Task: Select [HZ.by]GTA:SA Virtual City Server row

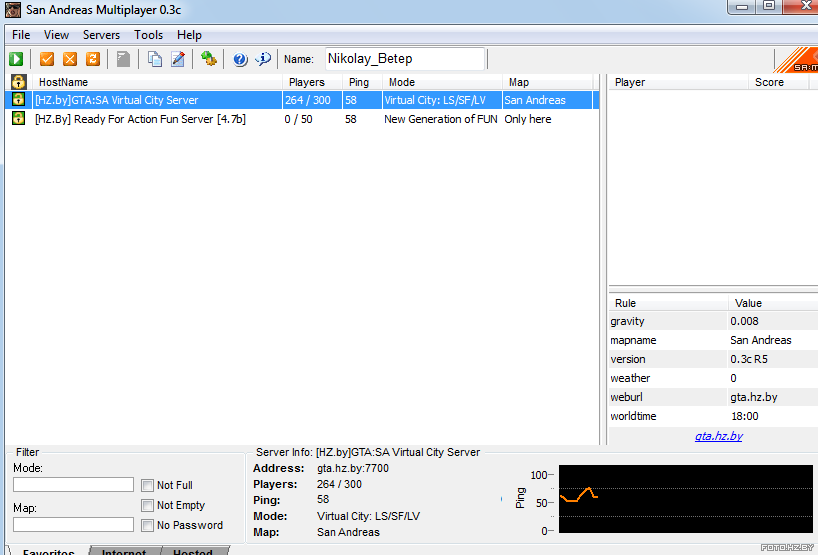Action: [302, 100]
